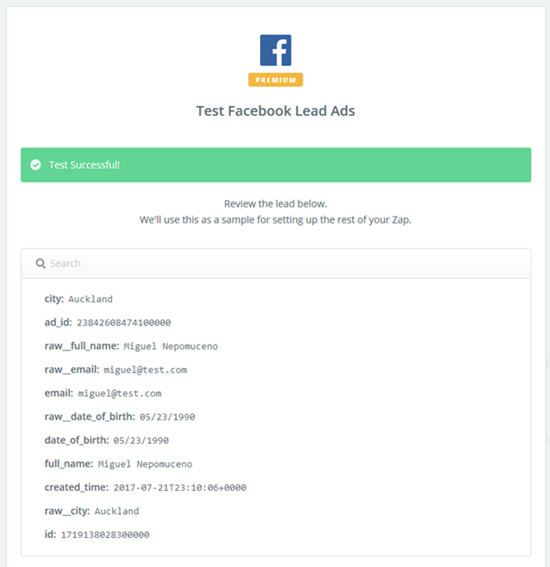Select the created_time timestamp value
This screenshot has width=550, height=567.
coord(180,488)
